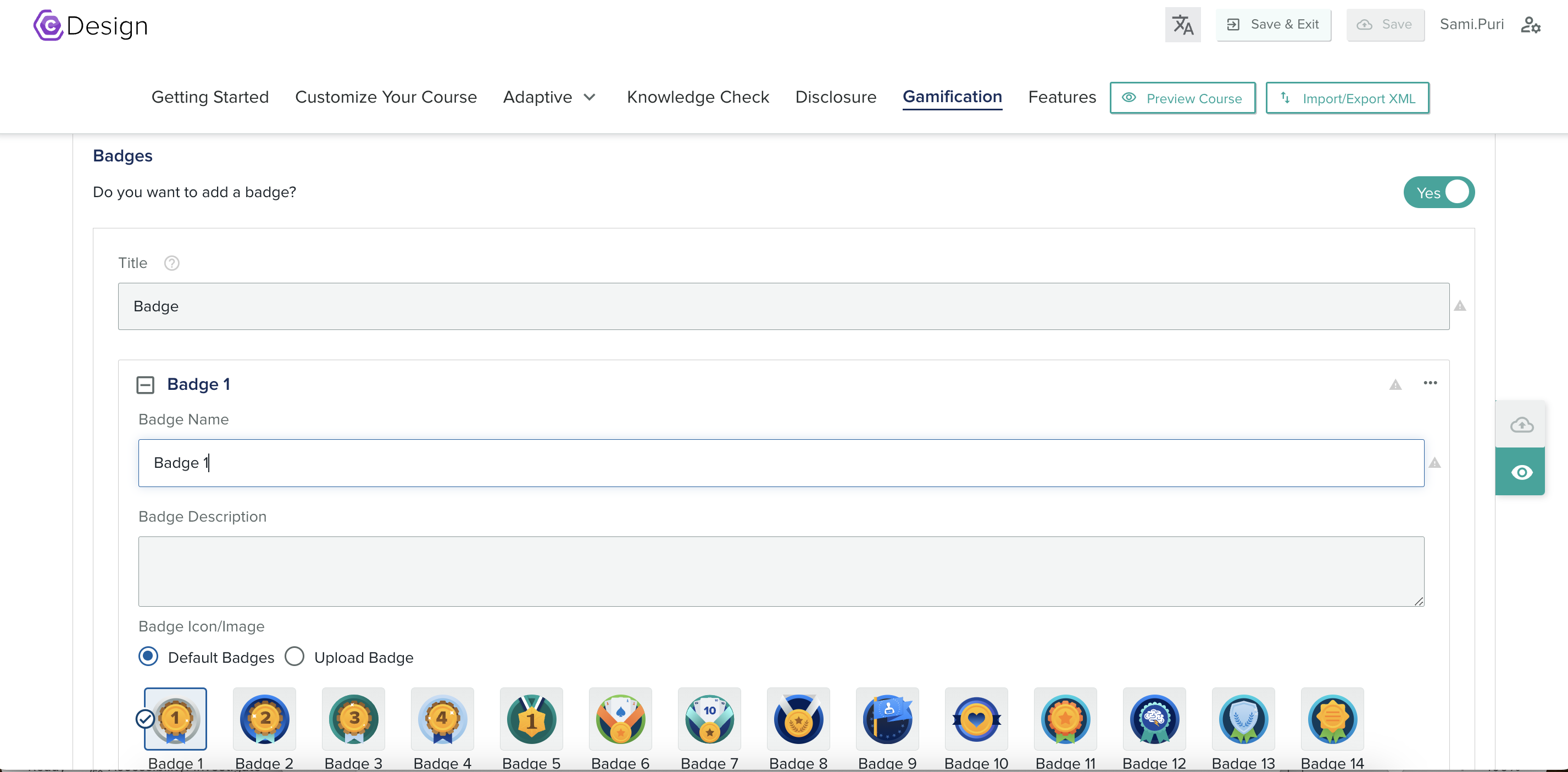Collapse the Badge 1 section
Viewport: 1568px width, 772px height.
click(146, 384)
